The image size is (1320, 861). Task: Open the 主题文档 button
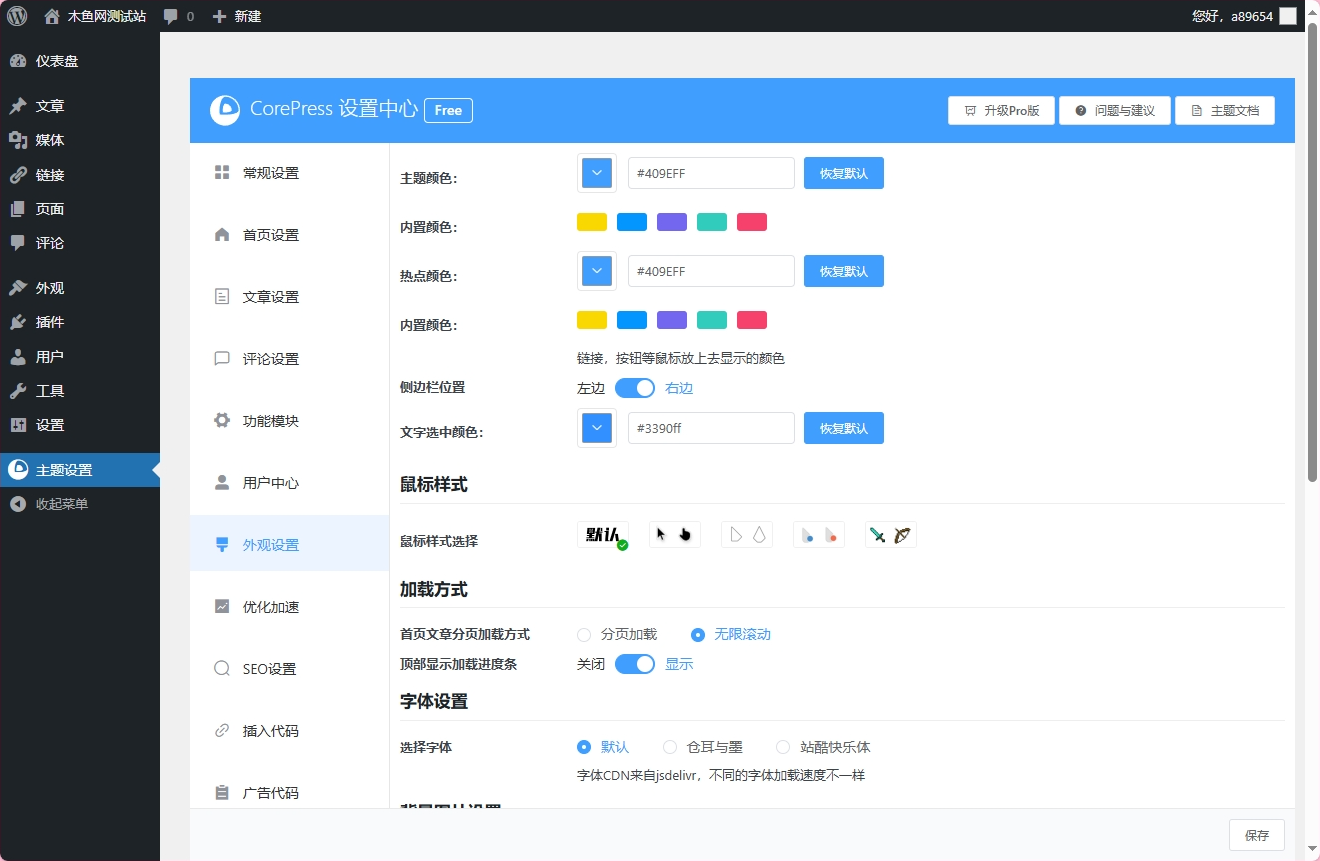[x=1225, y=111]
